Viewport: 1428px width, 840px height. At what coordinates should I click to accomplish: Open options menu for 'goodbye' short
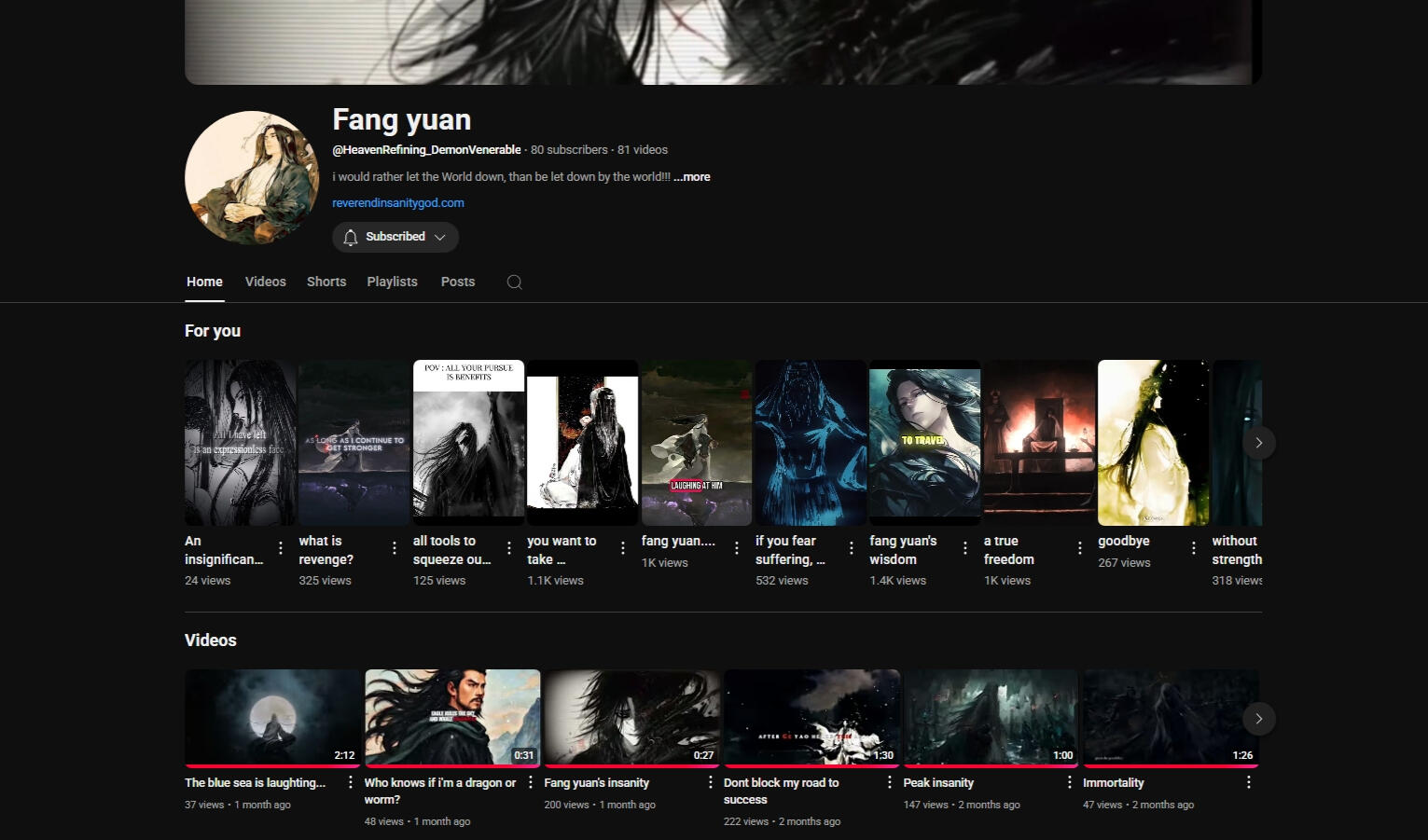point(1194,548)
